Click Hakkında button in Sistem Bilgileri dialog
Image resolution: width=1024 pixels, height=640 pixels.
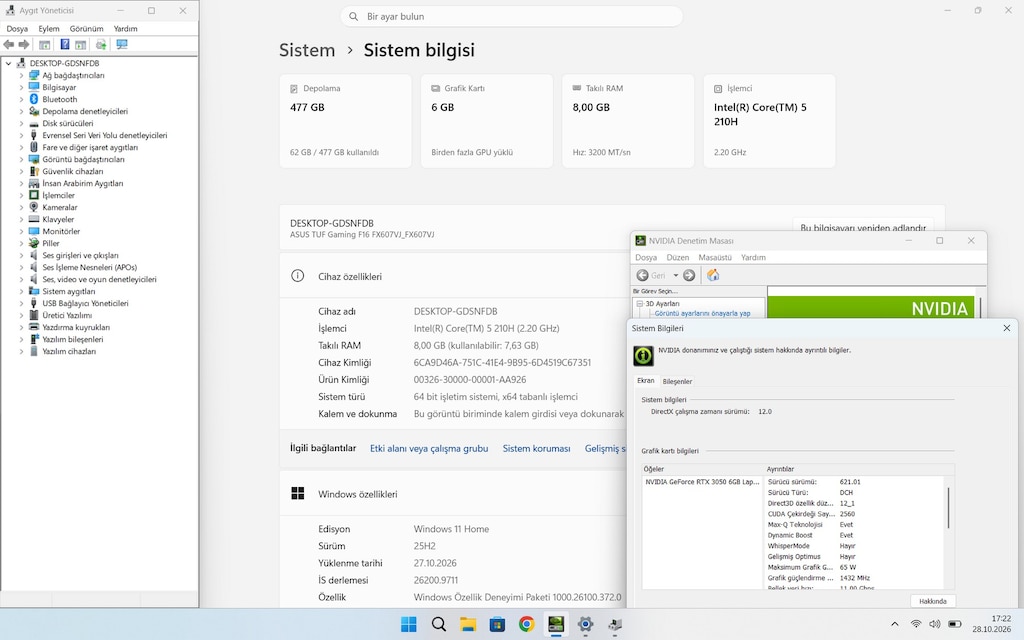click(x=933, y=601)
